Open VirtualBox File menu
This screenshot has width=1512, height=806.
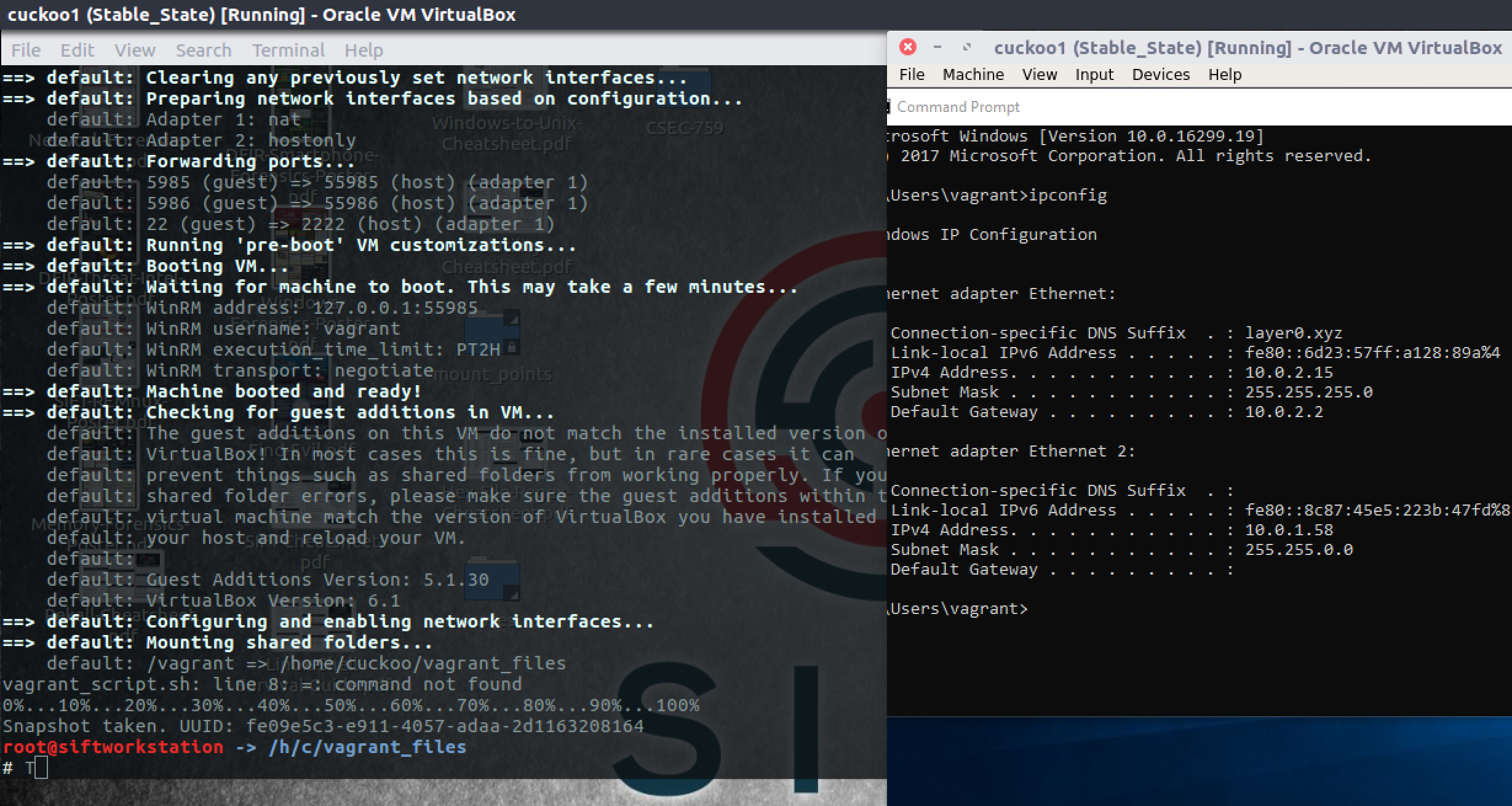tap(912, 74)
